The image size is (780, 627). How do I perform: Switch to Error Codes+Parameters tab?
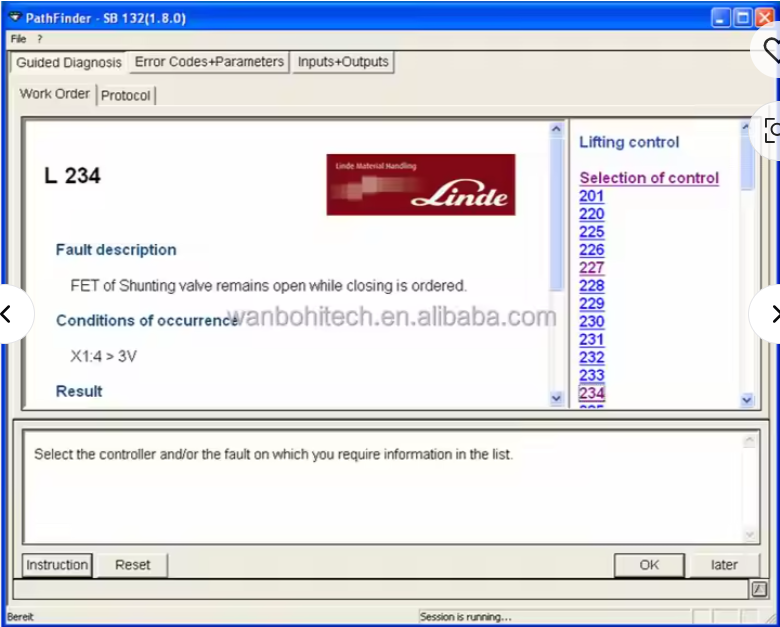[209, 62]
